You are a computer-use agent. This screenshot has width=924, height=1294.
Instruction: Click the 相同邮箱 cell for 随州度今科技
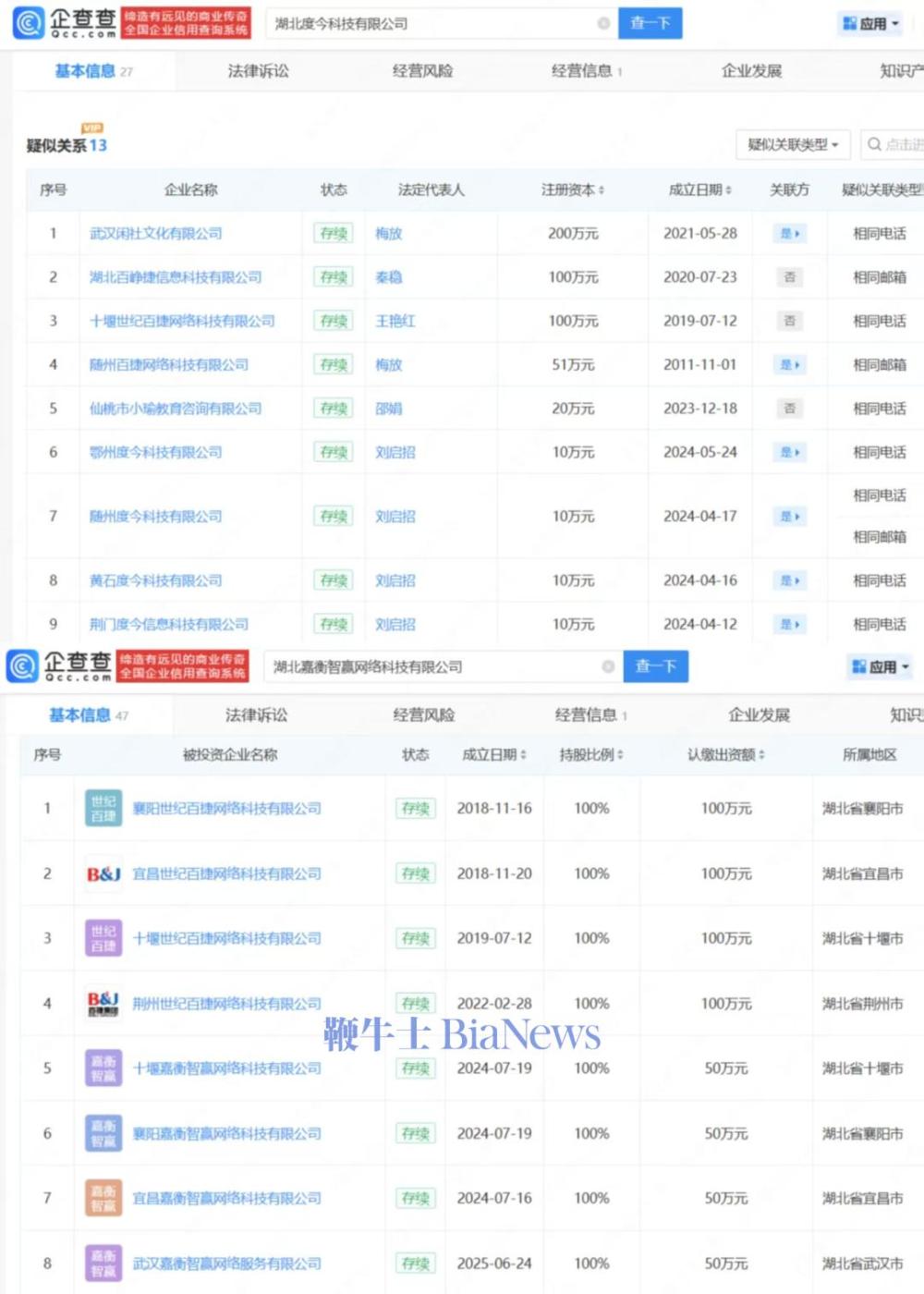tap(880, 537)
